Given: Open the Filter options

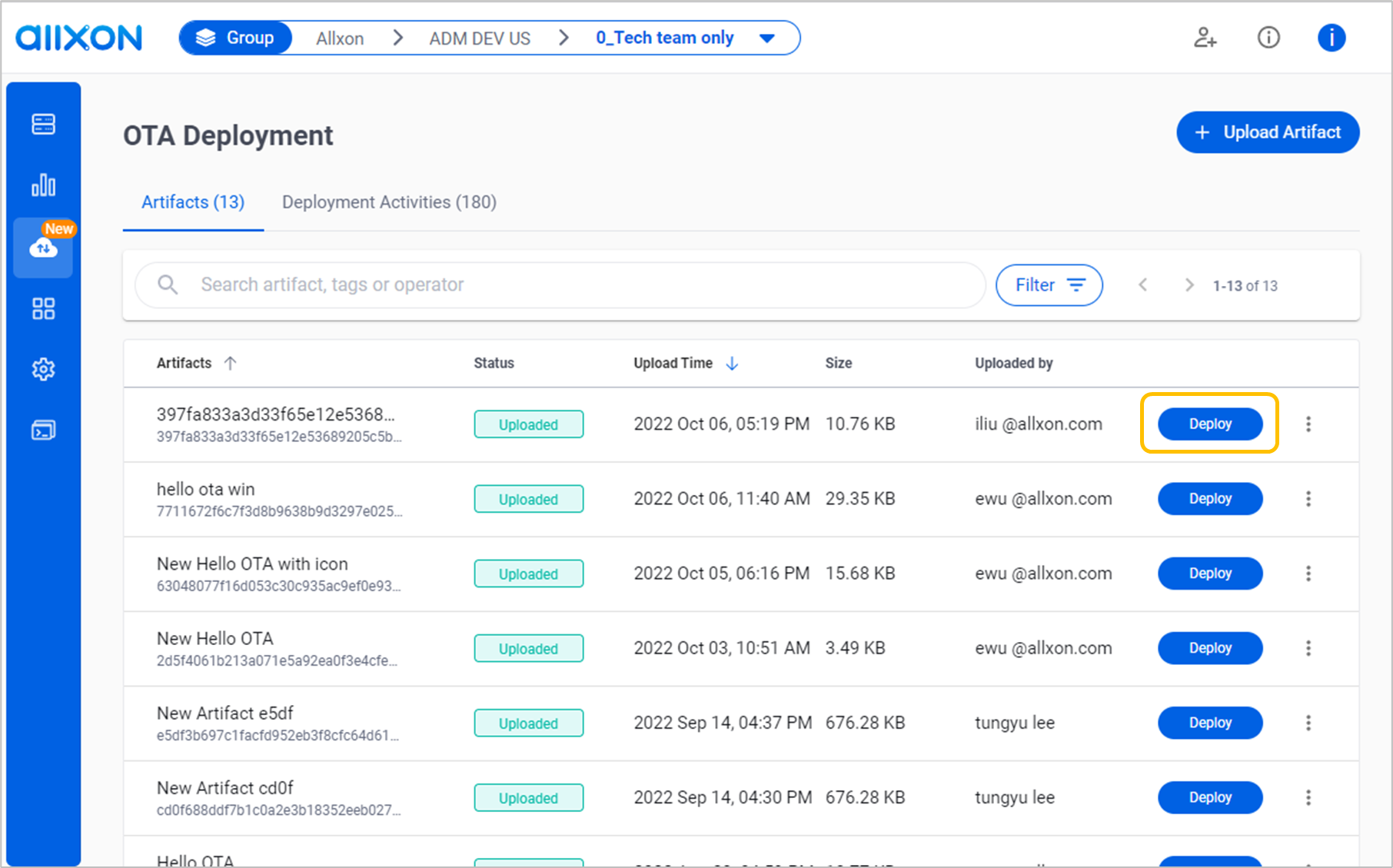Looking at the screenshot, I should (1049, 284).
